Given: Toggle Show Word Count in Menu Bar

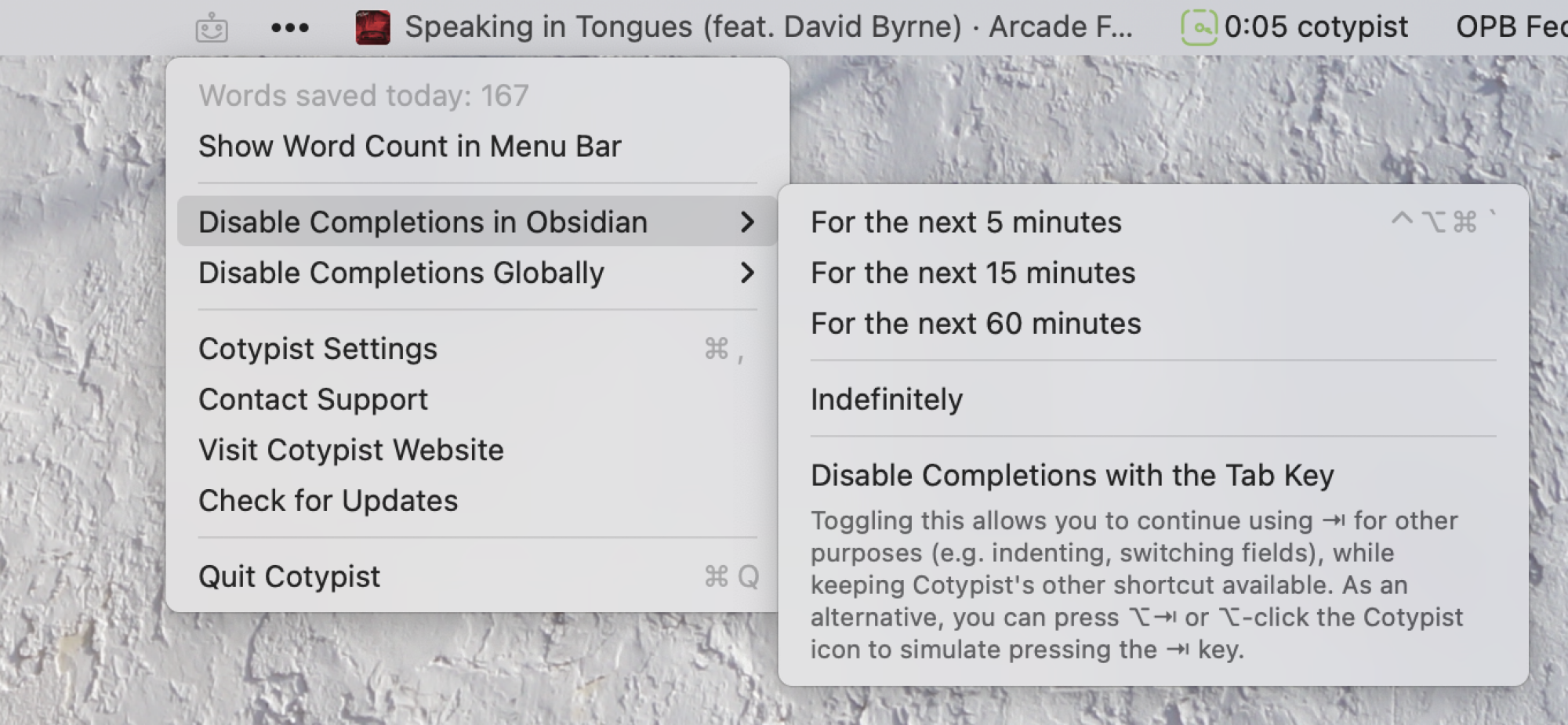Looking at the screenshot, I should [477, 147].
